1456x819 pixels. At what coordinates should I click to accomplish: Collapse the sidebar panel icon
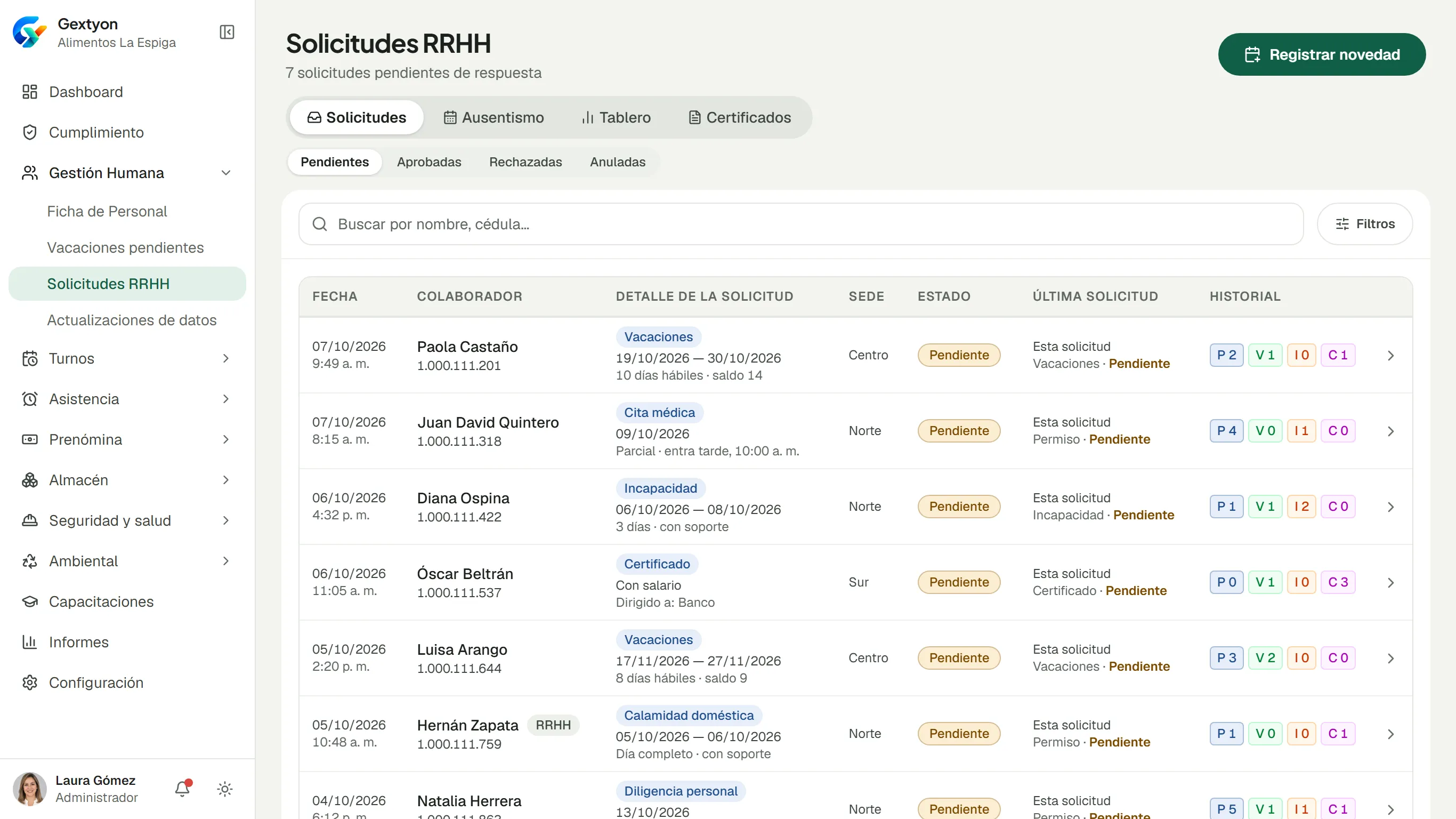tap(227, 32)
